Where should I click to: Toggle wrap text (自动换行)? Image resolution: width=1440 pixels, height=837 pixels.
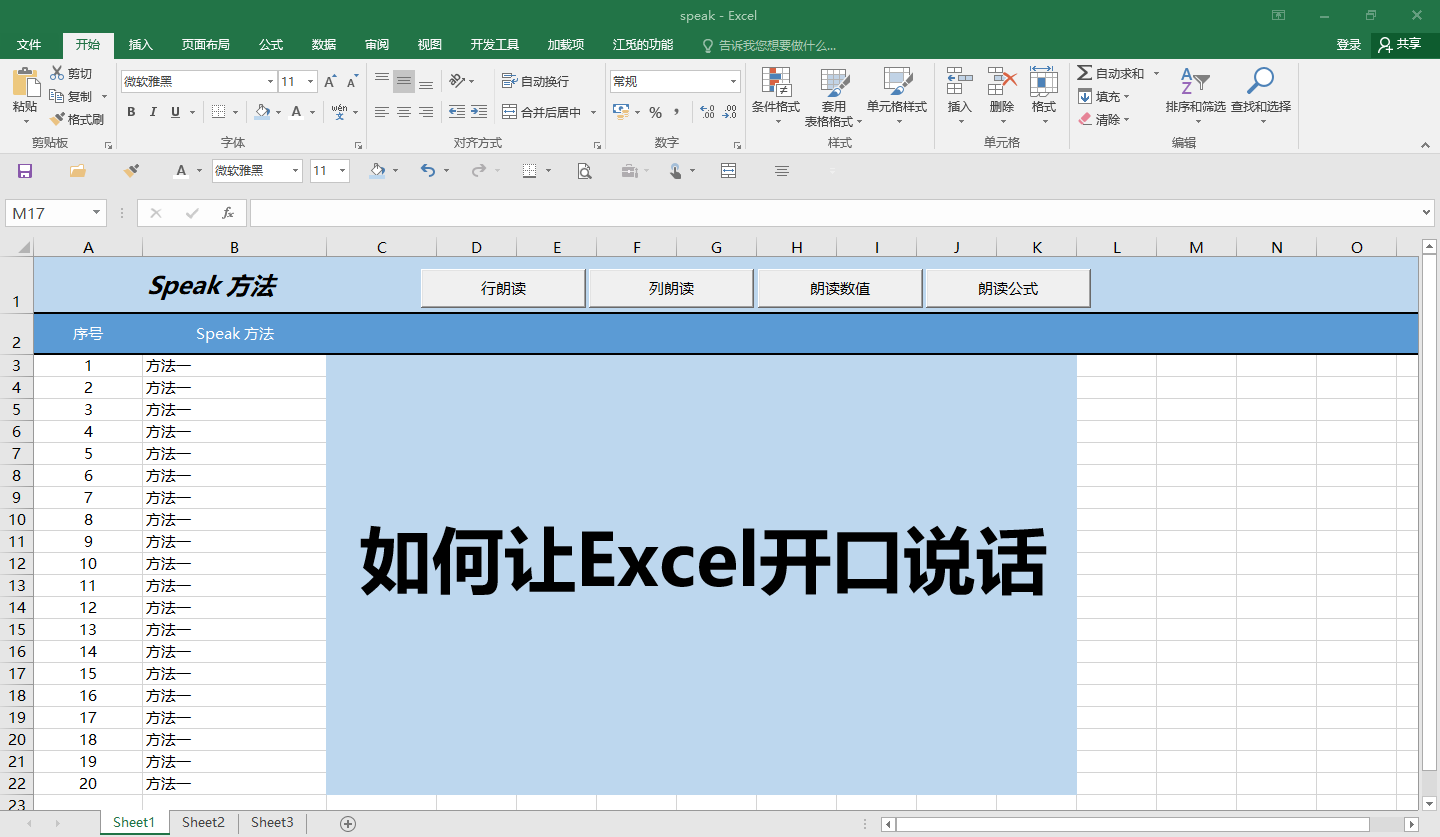[x=535, y=81]
